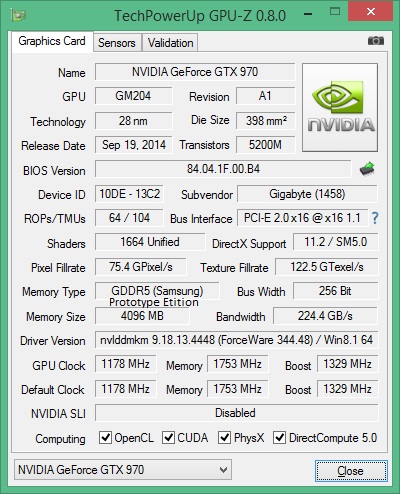The image size is (400, 494).
Task: Click the DirectX Support field 11.2 / SM5.0
Action: pyautogui.click(x=336, y=242)
